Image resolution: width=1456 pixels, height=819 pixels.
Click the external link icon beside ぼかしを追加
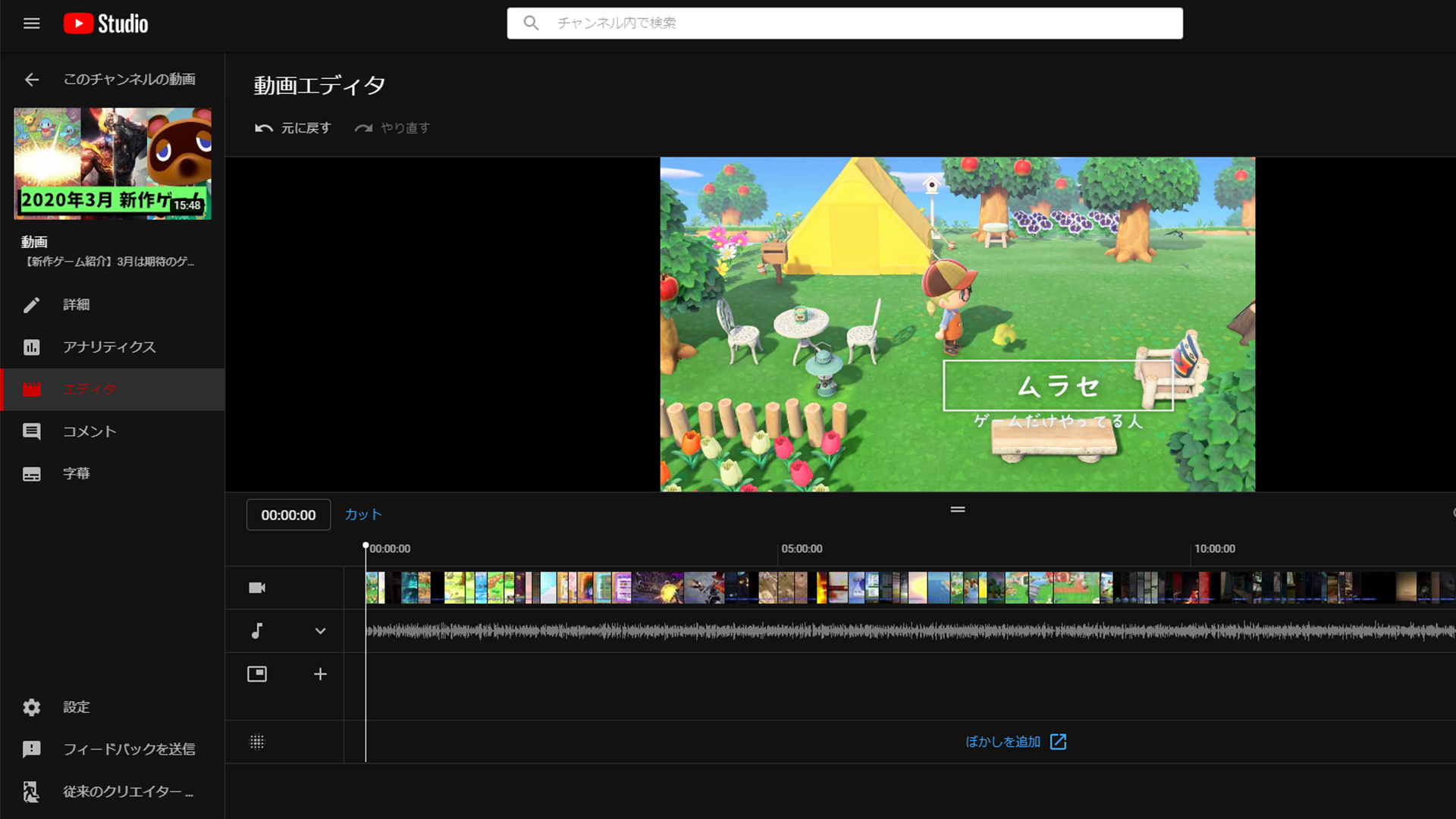1058,742
